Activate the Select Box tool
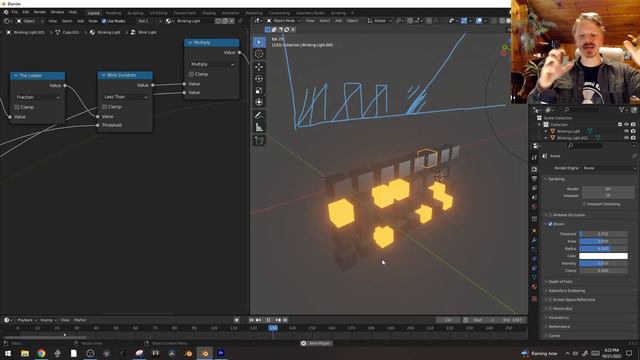This screenshot has width=640, height=360. point(259,42)
